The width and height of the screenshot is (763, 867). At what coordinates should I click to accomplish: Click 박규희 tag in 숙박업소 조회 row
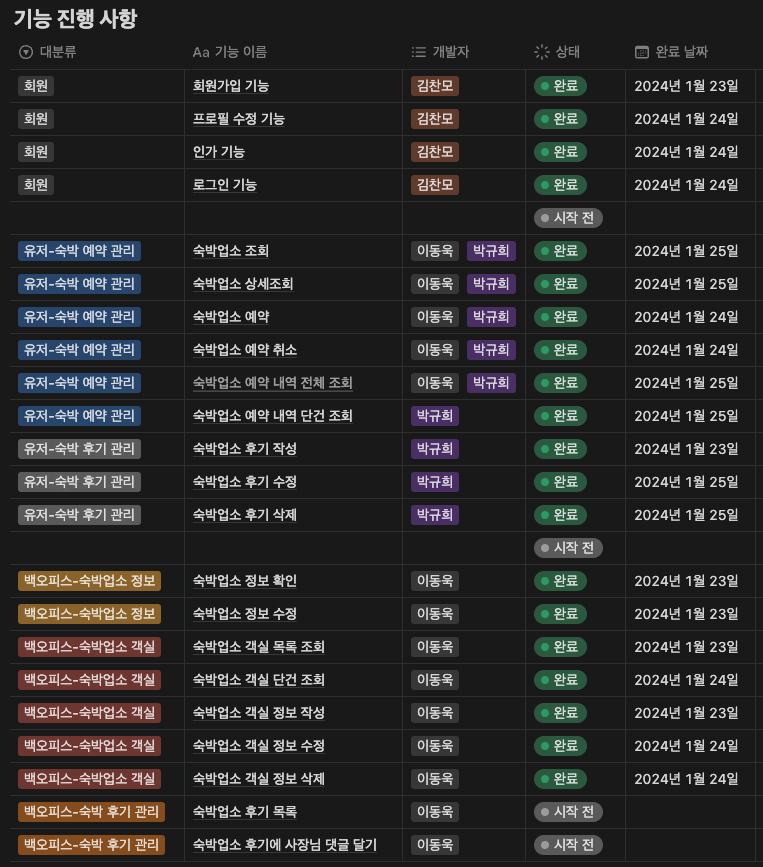(x=491, y=251)
